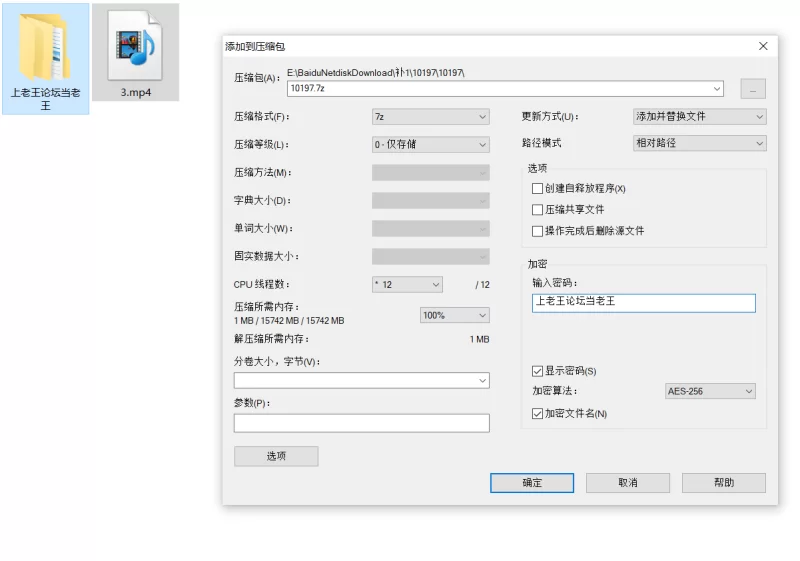Open 压缩格式 dropdown showing 7z
800x561 pixels.
(430, 116)
